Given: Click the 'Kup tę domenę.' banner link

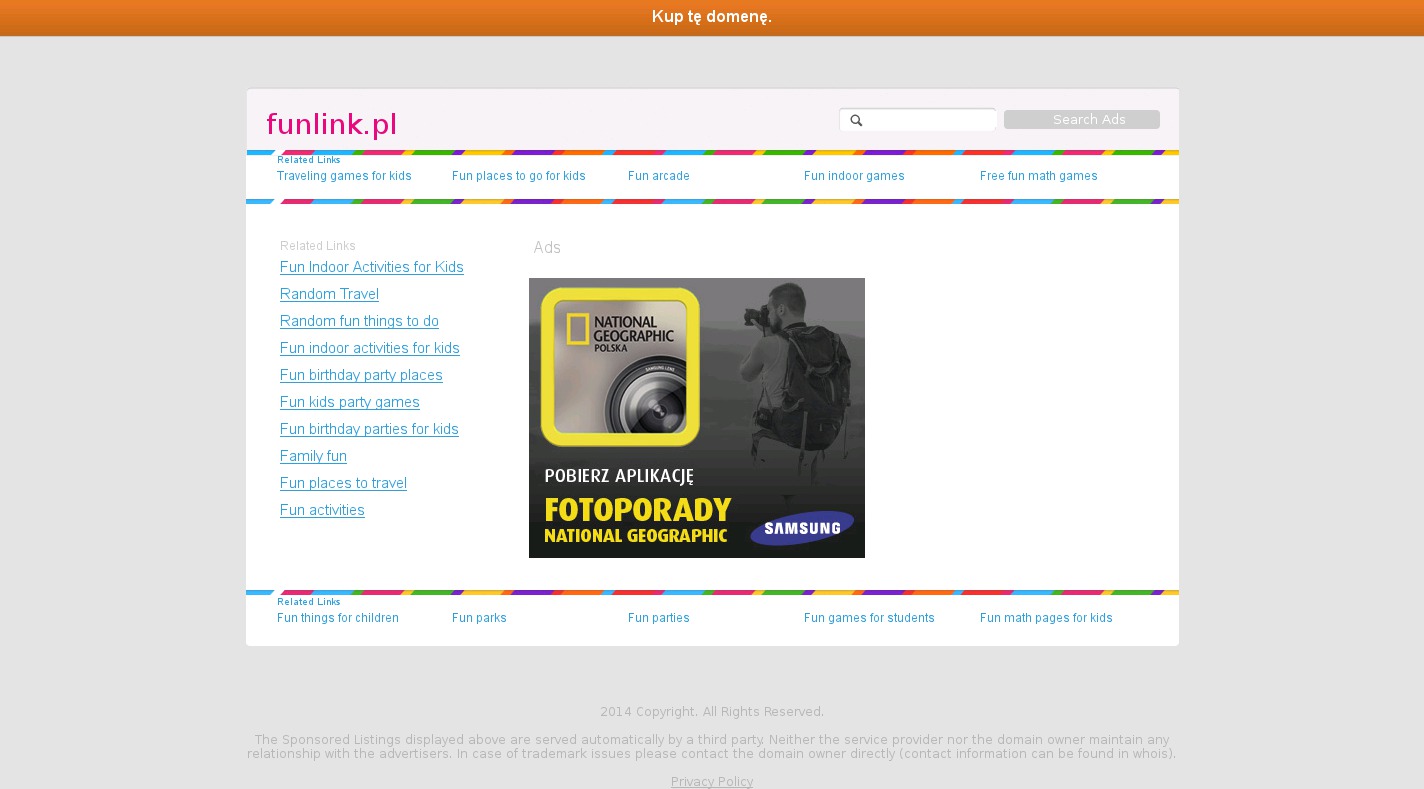Looking at the screenshot, I should tap(711, 17).
